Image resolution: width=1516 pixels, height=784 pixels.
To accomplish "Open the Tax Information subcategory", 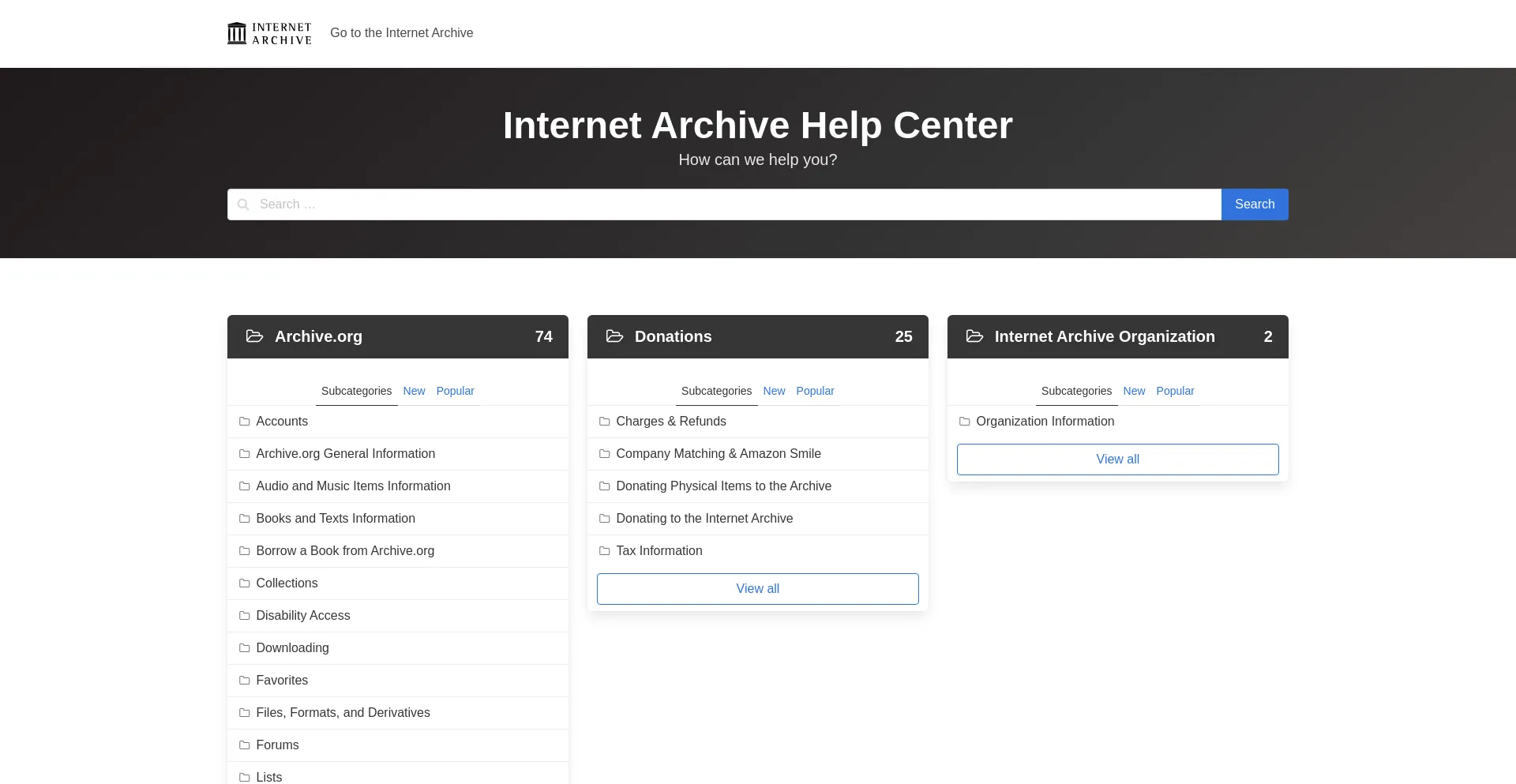I will [x=659, y=551].
